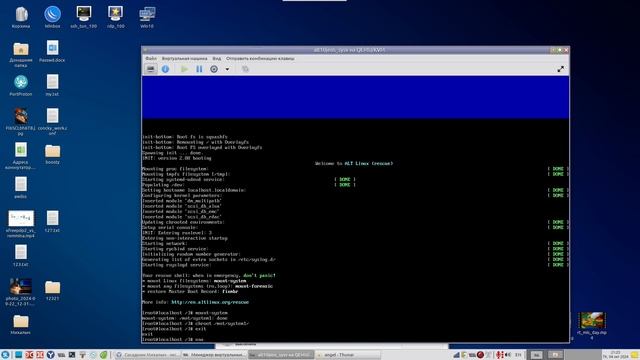Image resolution: width=640 pixels, height=360 pixels.
Task: Show the graphical console view in VM toolbar
Action: [x=151, y=69]
